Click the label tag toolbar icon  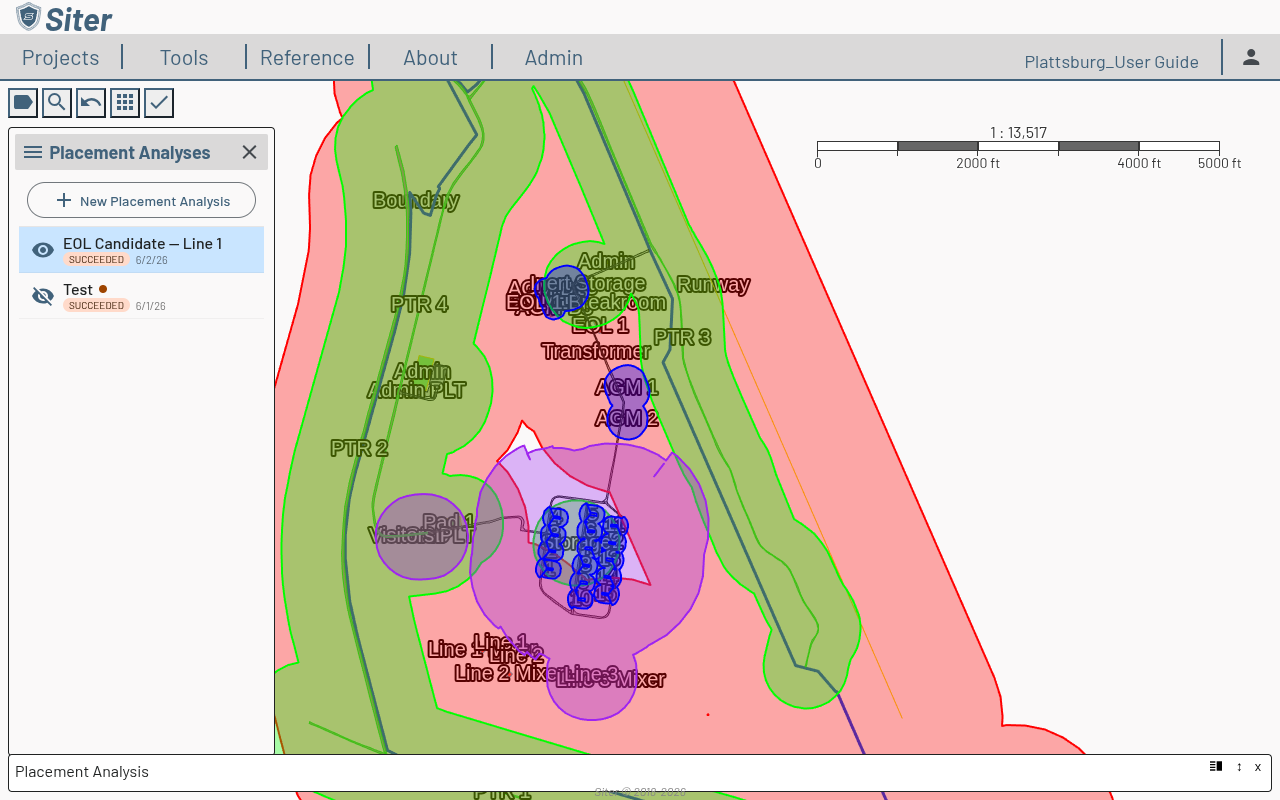point(23,102)
